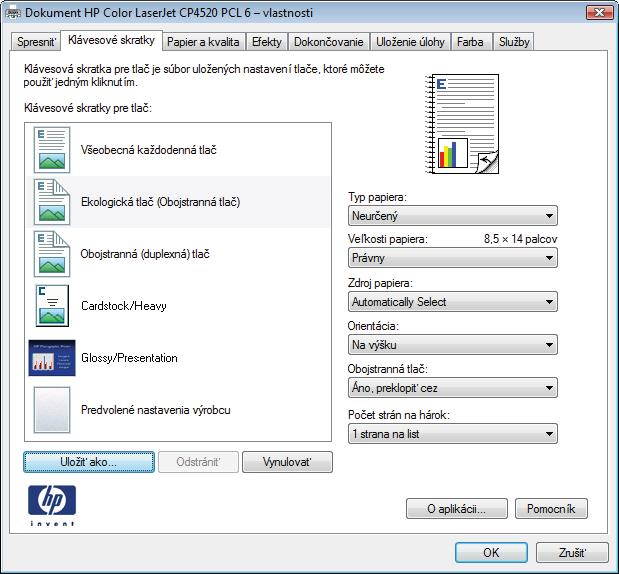Click the Predvolené nastavenia výrobcu label
The width and height of the screenshot is (619, 574).
pos(156,410)
